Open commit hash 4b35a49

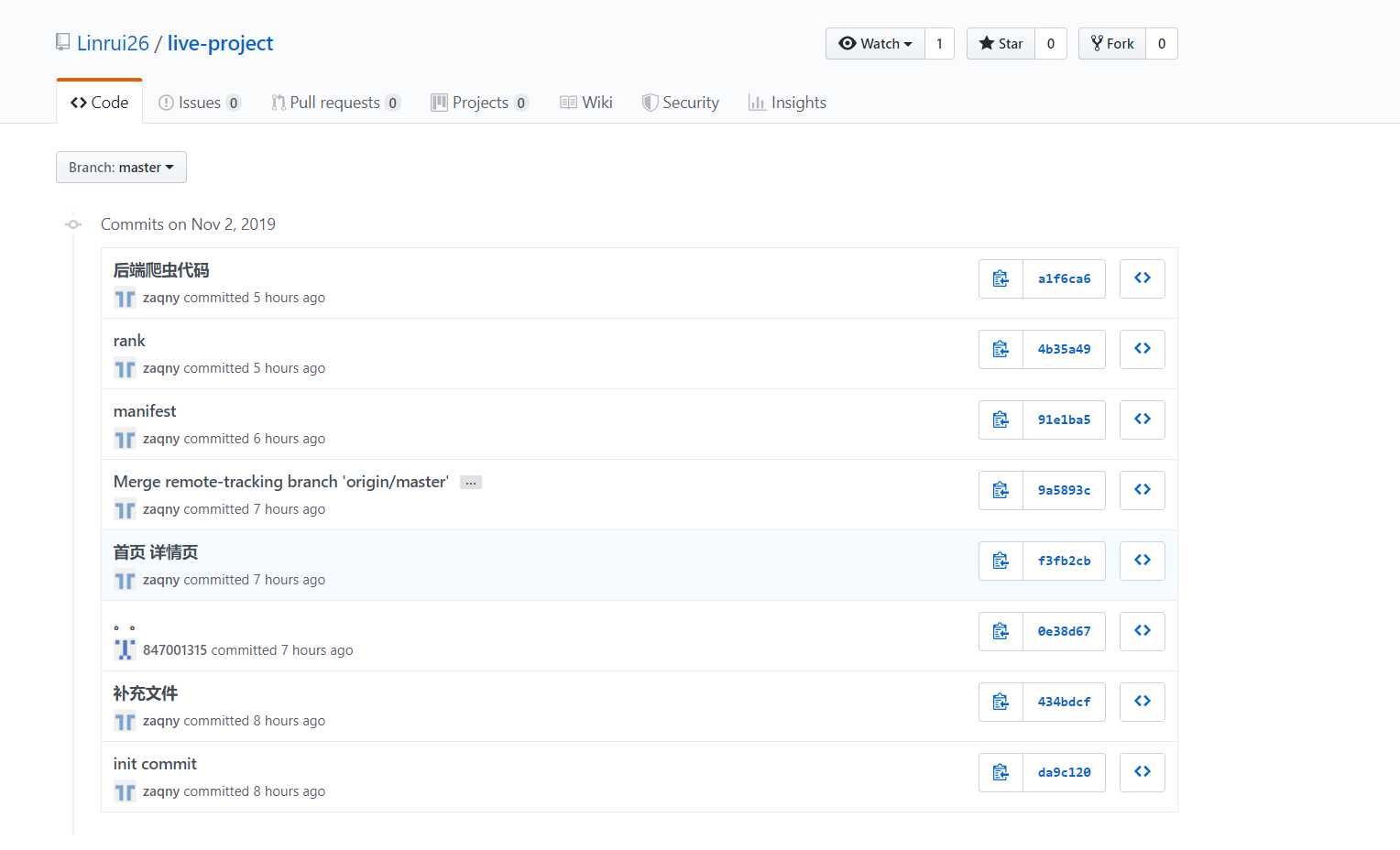click(1064, 349)
